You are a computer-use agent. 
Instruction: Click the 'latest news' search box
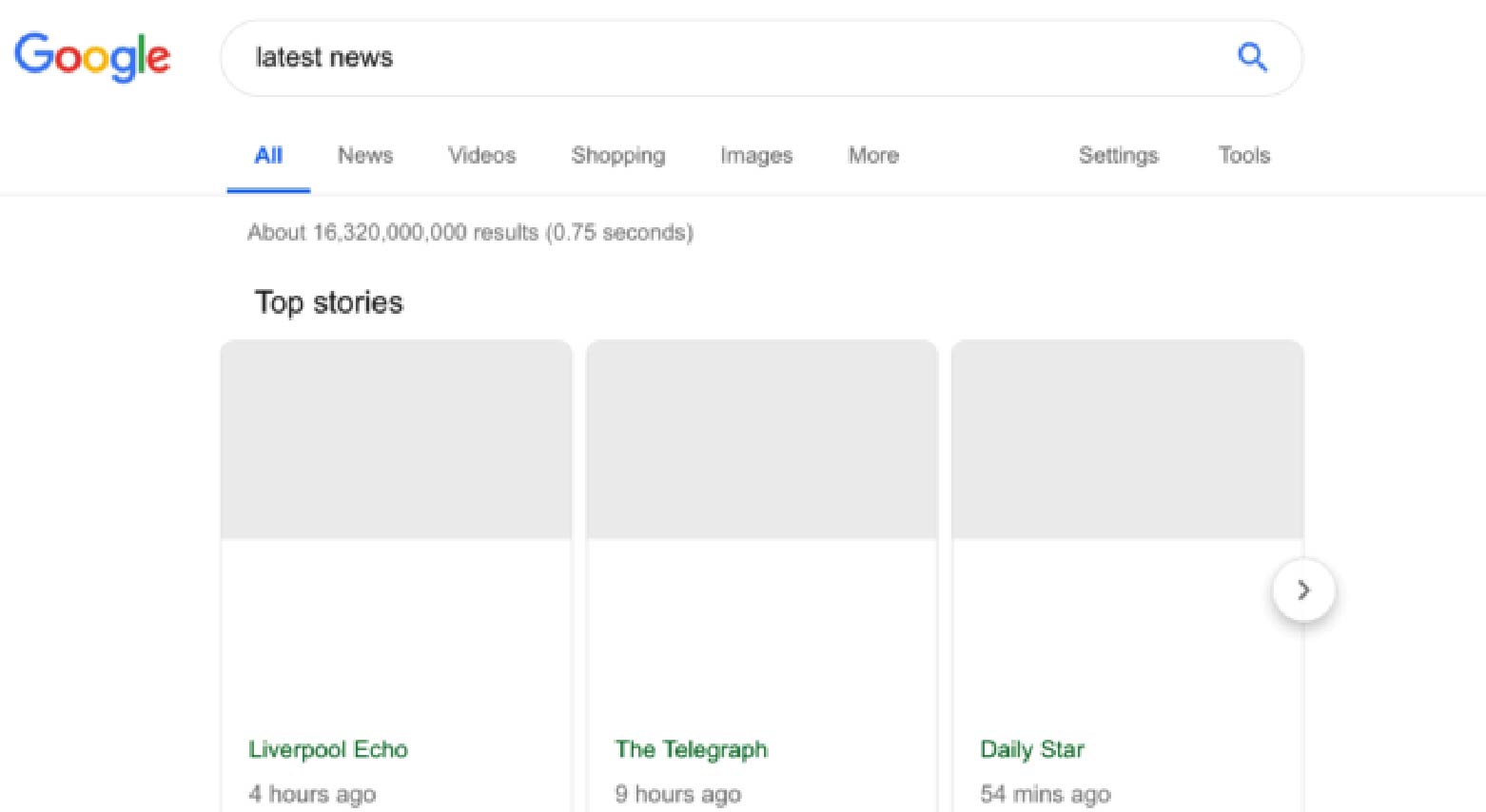point(761,58)
